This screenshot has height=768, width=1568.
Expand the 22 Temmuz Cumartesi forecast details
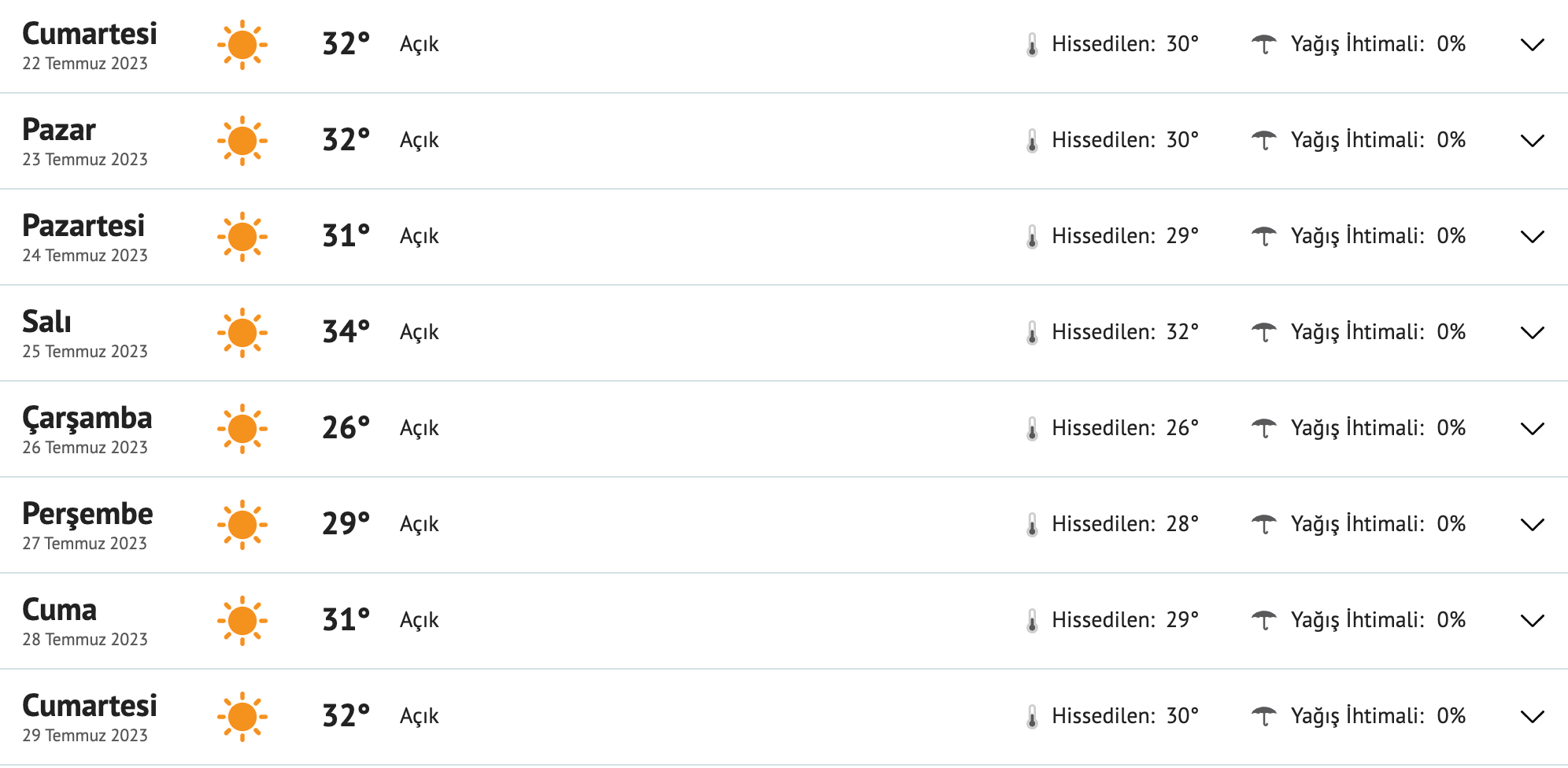coord(1532,45)
